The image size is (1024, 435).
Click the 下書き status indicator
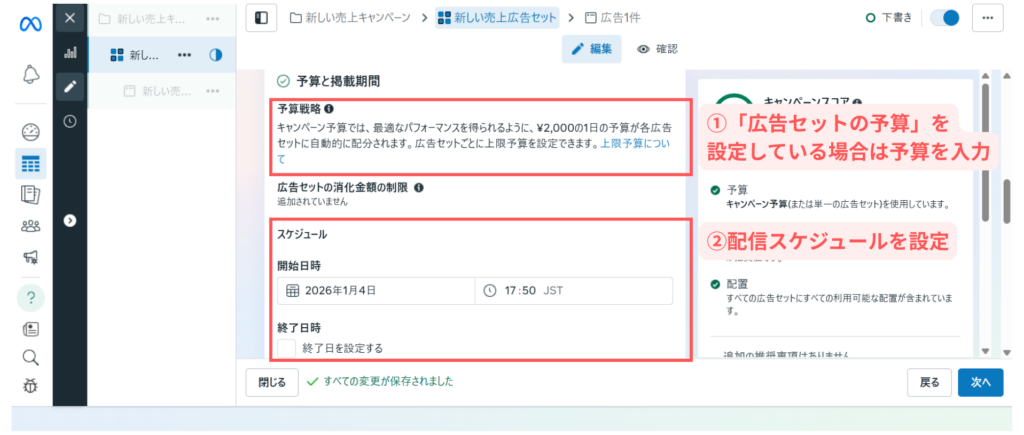[888, 18]
